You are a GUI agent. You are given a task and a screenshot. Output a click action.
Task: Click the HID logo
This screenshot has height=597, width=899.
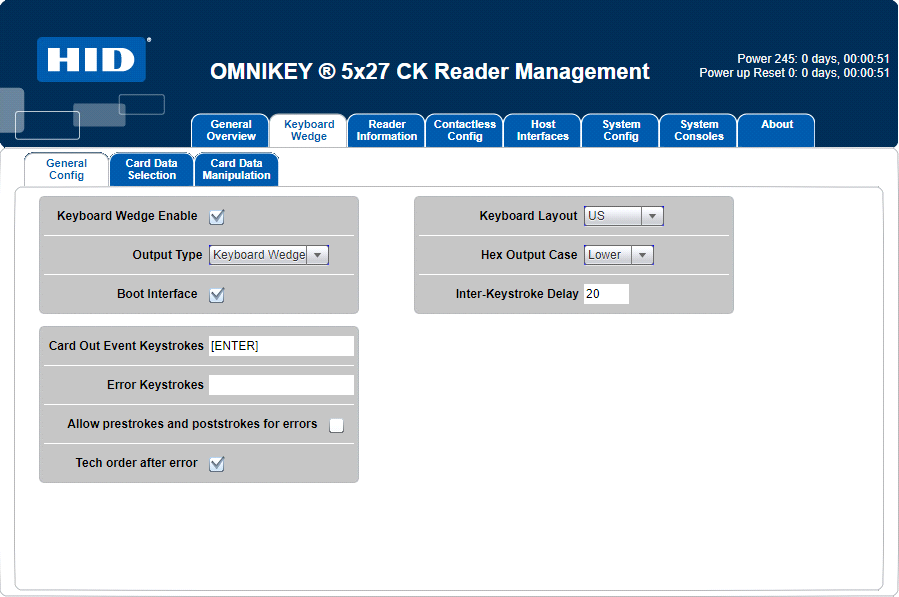tap(90, 57)
